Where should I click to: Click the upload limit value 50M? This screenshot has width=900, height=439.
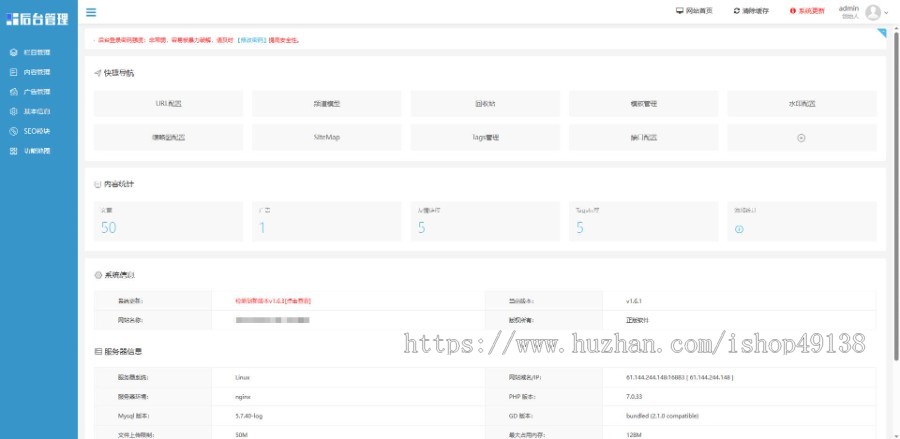(241, 435)
